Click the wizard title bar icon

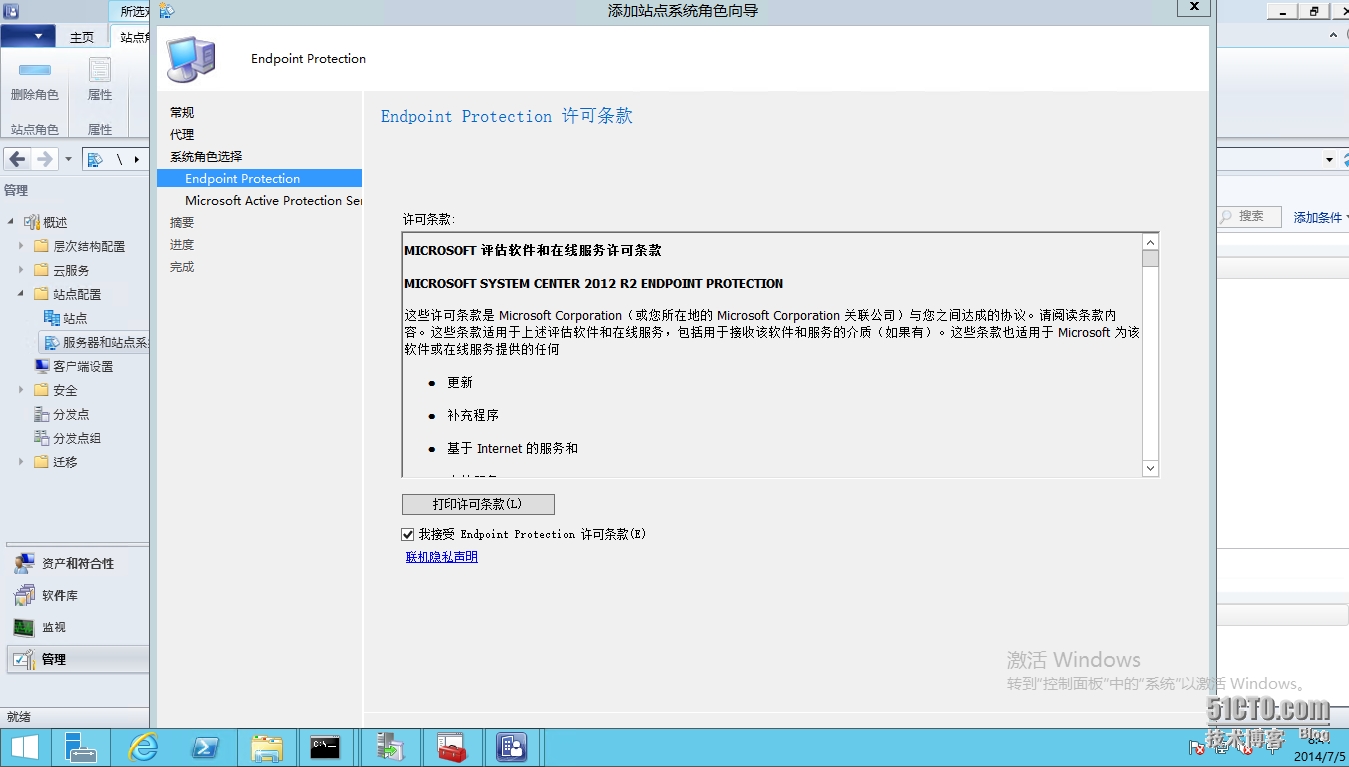pos(167,11)
